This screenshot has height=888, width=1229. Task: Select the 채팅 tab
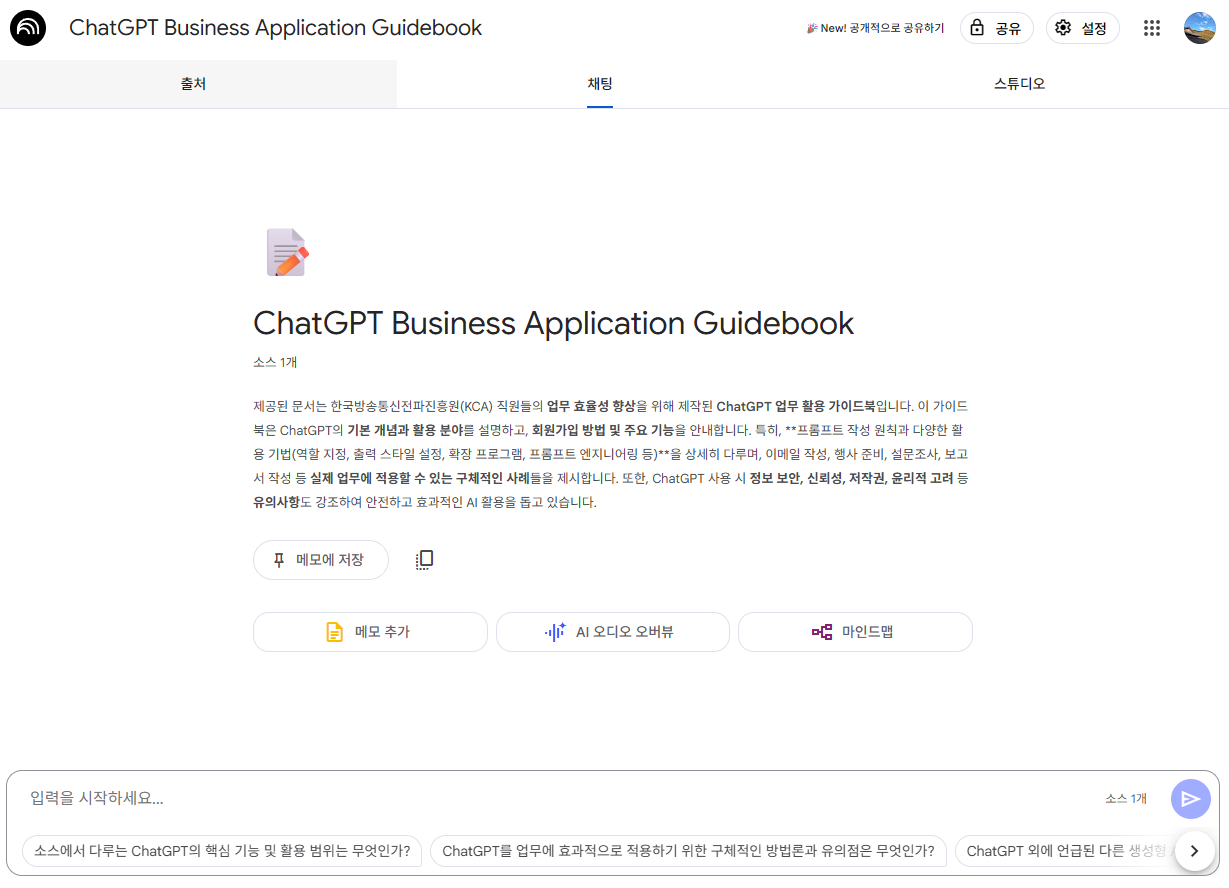click(600, 84)
